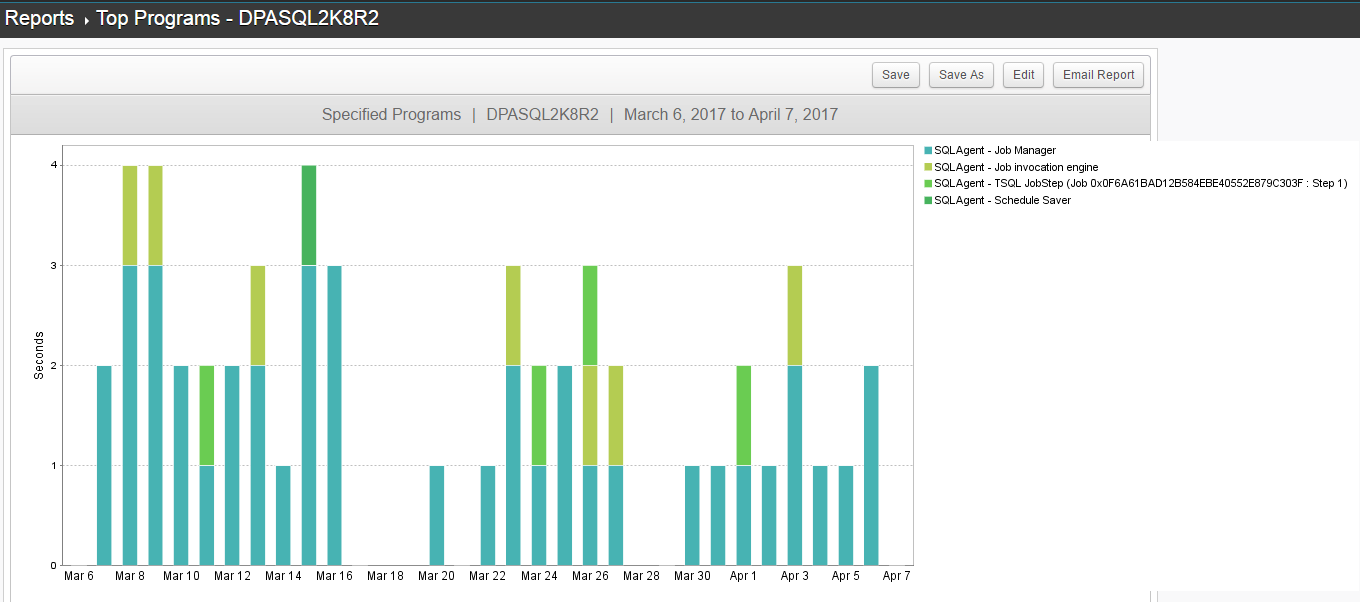This screenshot has width=1360, height=602.
Task: Click the single bar between Mar 6 and Mar 8
Action: point(104,465)
